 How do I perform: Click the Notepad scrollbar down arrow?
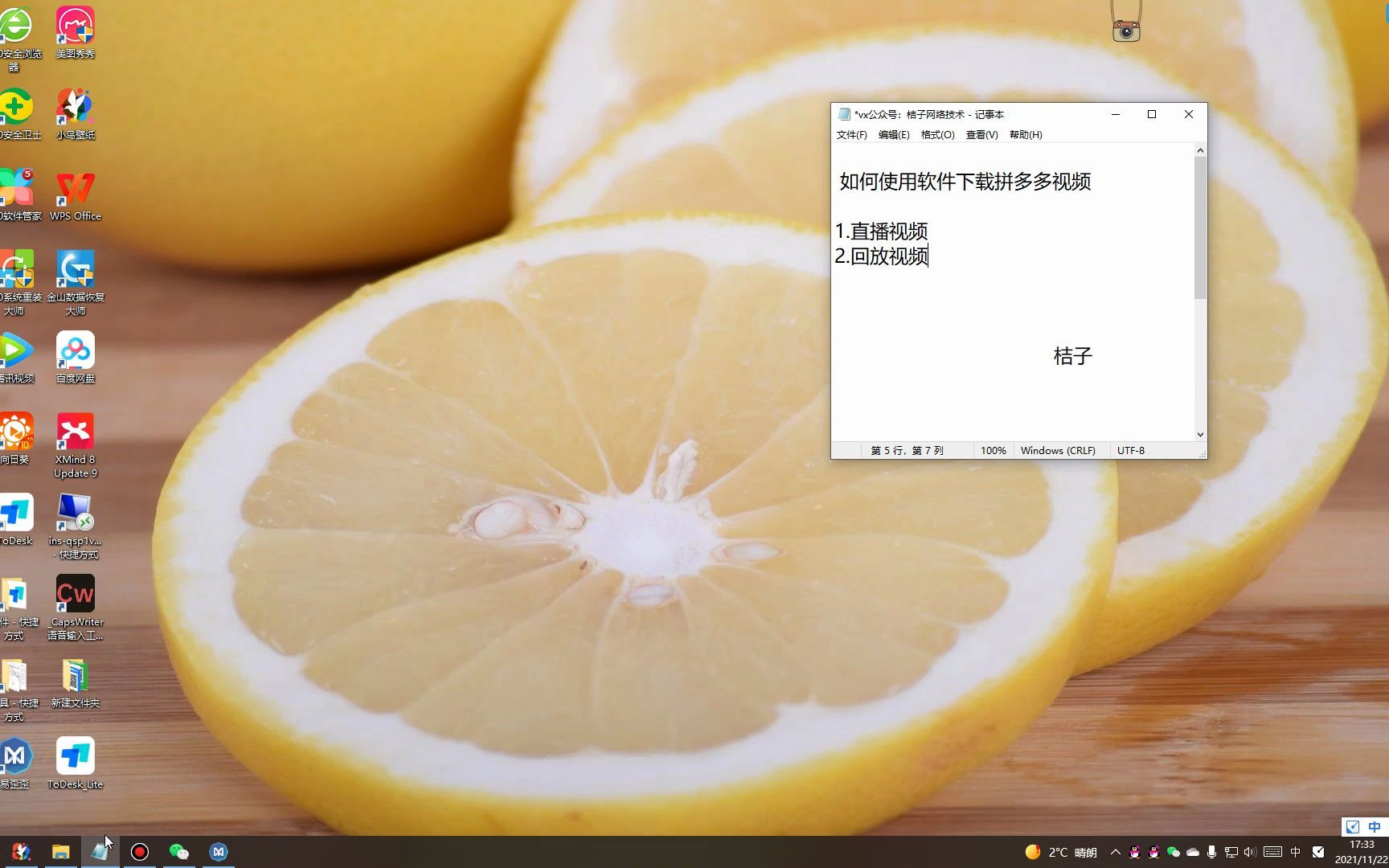pos(1200,435)
